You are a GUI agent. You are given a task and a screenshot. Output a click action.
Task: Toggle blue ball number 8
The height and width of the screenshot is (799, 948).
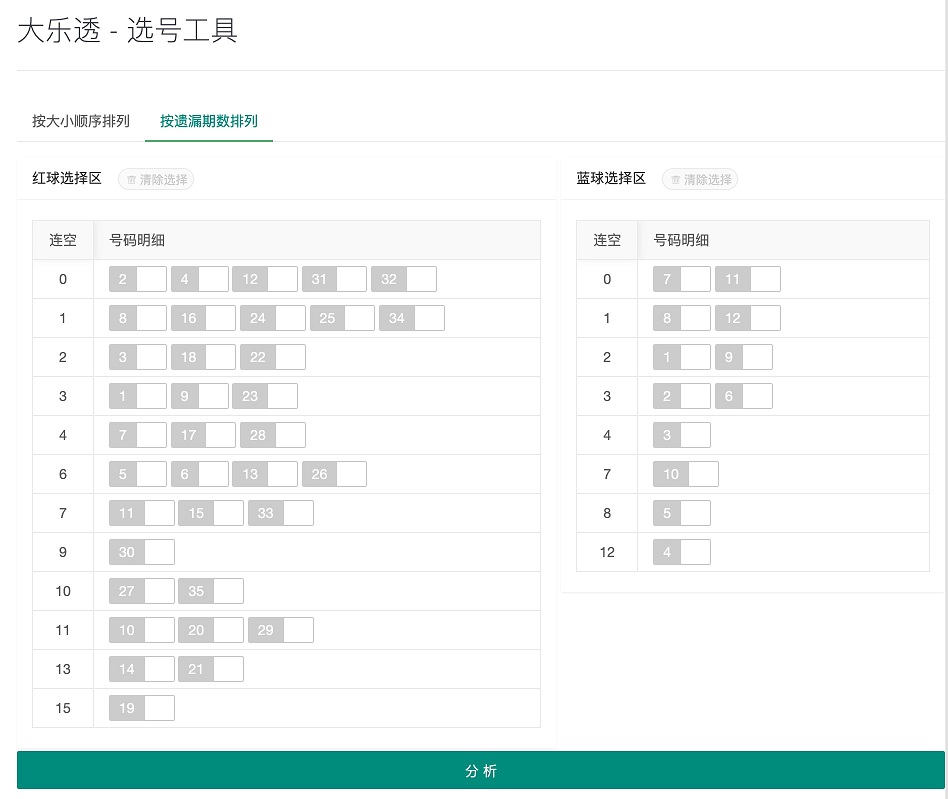coord(682,318)
